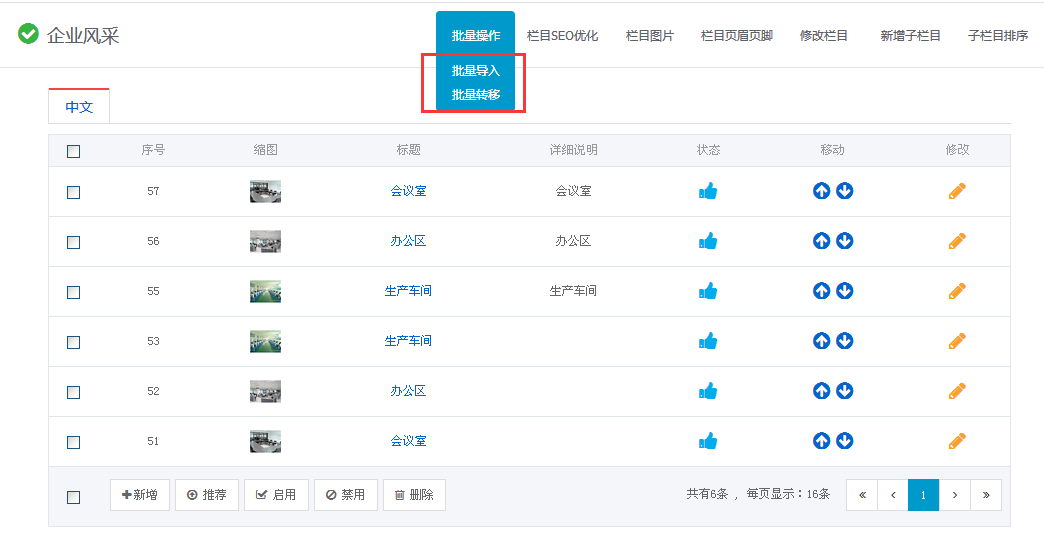Choose 批量转移 from the dropdown
Viewport: 1044px width, 535px height.
[x=475, y=95]
